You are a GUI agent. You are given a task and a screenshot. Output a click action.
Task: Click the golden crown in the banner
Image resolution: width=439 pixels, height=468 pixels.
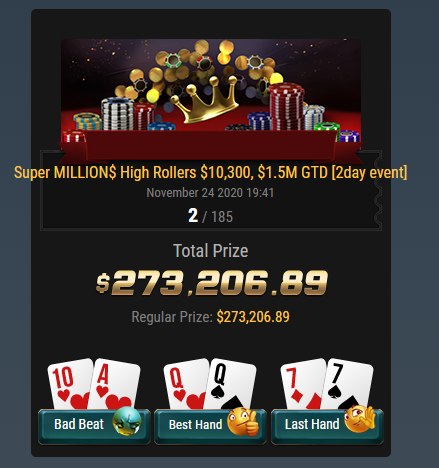[x=205, y=100]
